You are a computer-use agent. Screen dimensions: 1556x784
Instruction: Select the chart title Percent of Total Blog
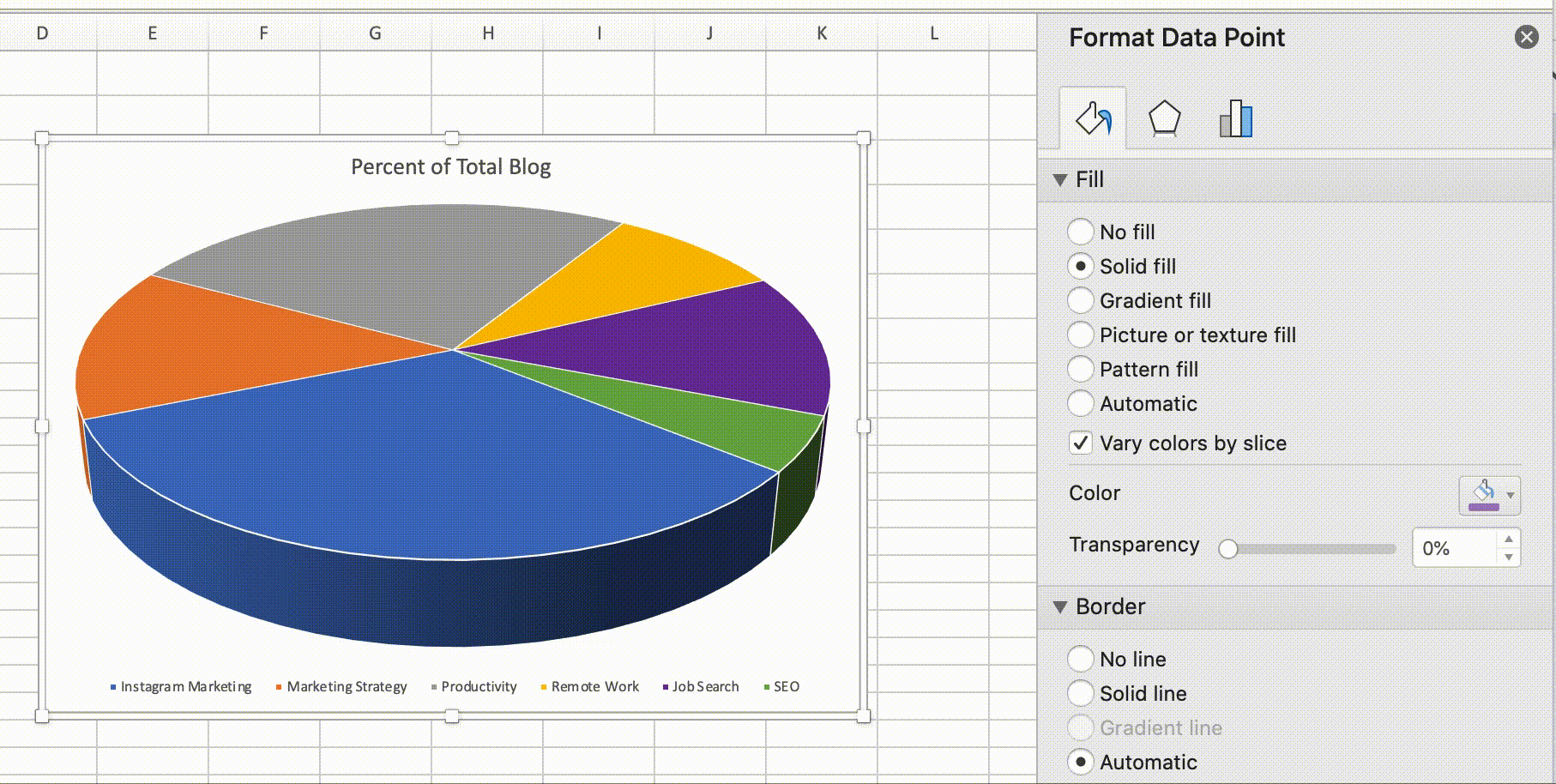450,166
